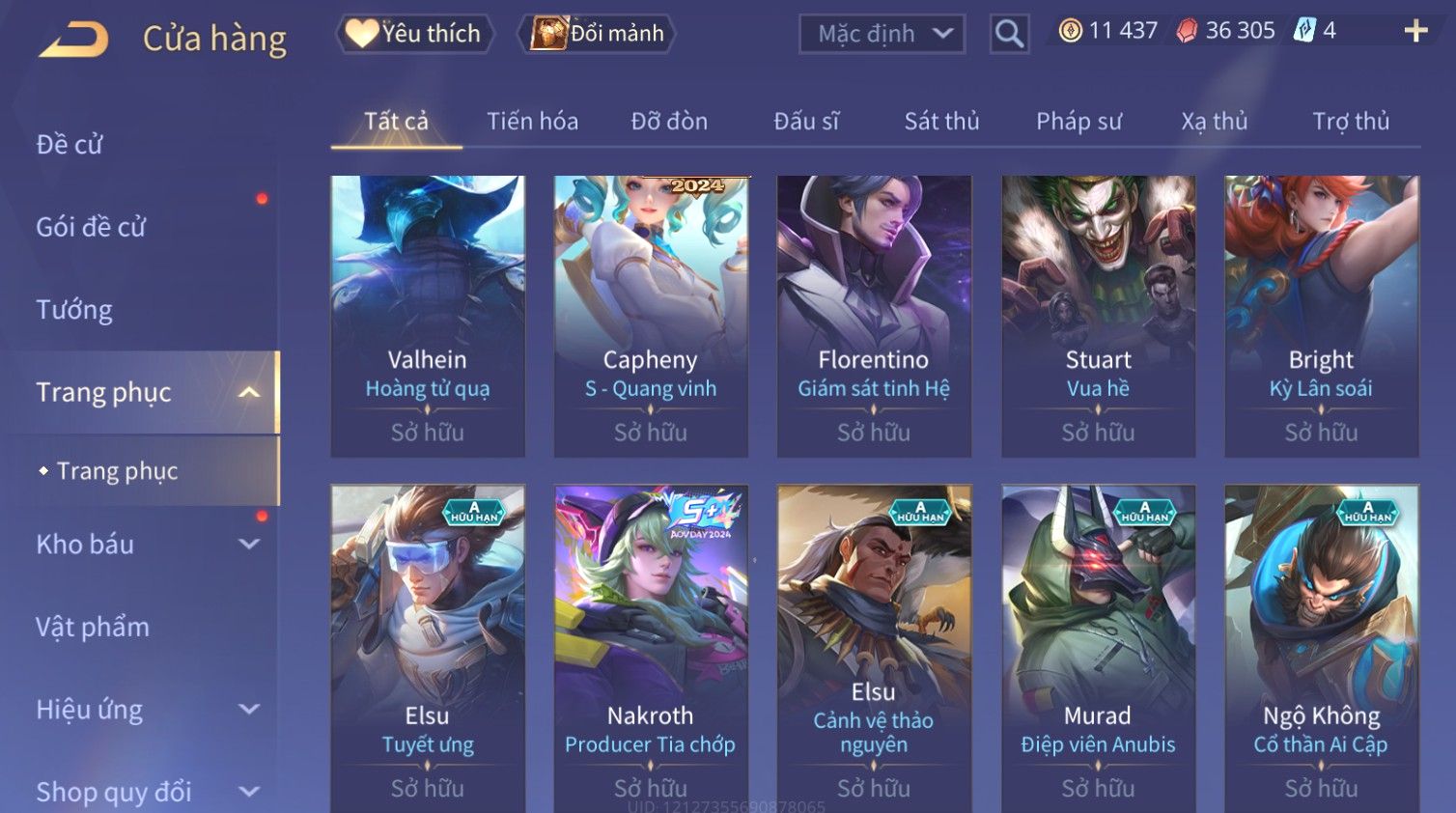
Task: Click the blue voucher ticket icon
Action: (1304, 30)
